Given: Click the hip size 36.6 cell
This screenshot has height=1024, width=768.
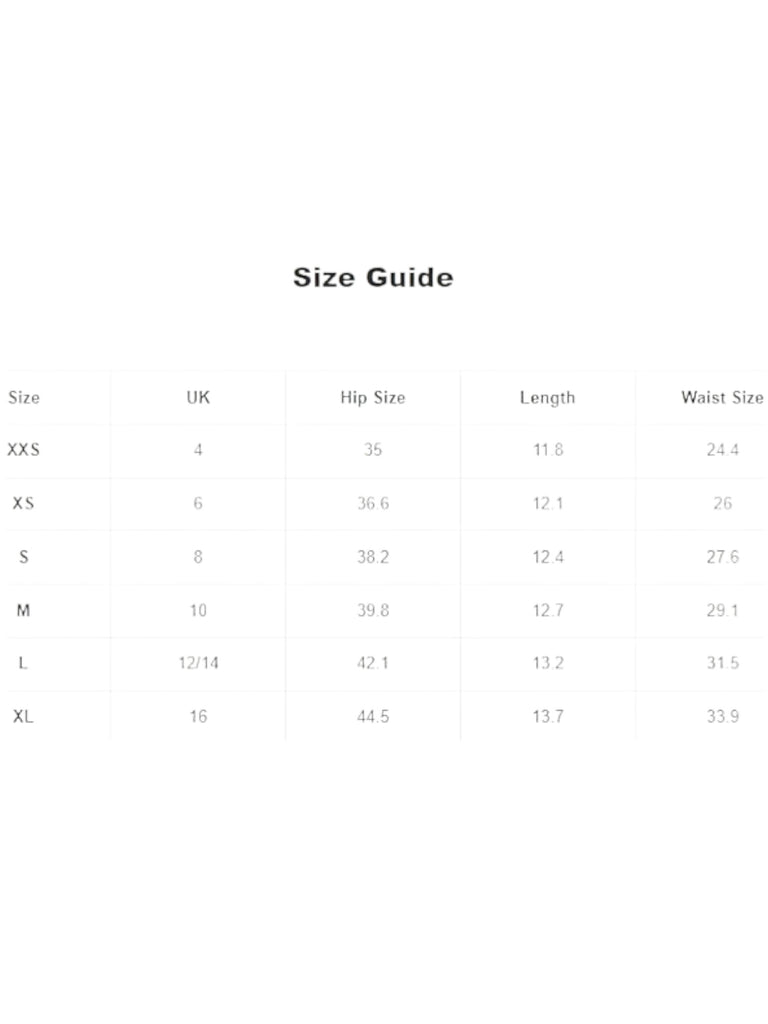Looking at the screenshot, I should pyautogui.click(x=373, y=503).
